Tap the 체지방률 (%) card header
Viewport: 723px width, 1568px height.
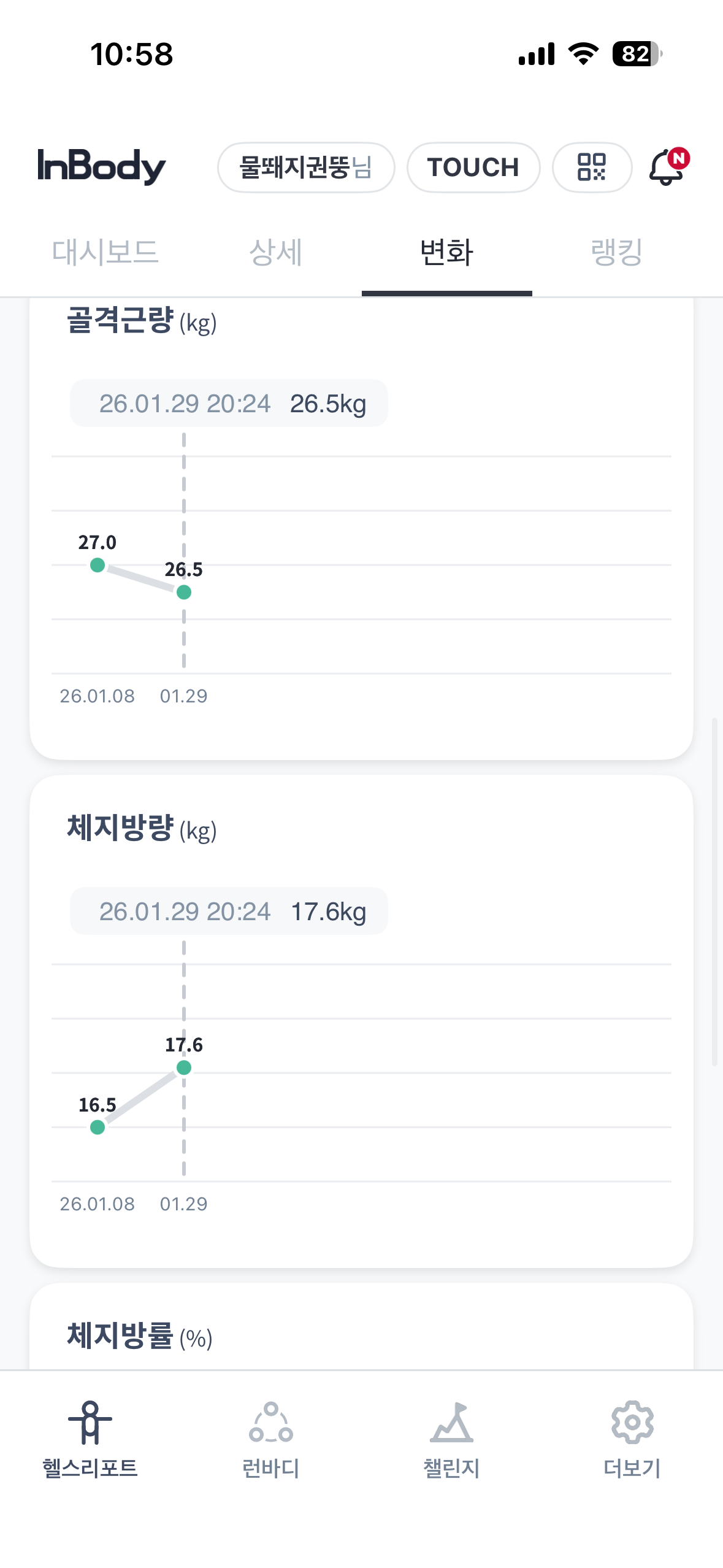(x=140, y=1336)
